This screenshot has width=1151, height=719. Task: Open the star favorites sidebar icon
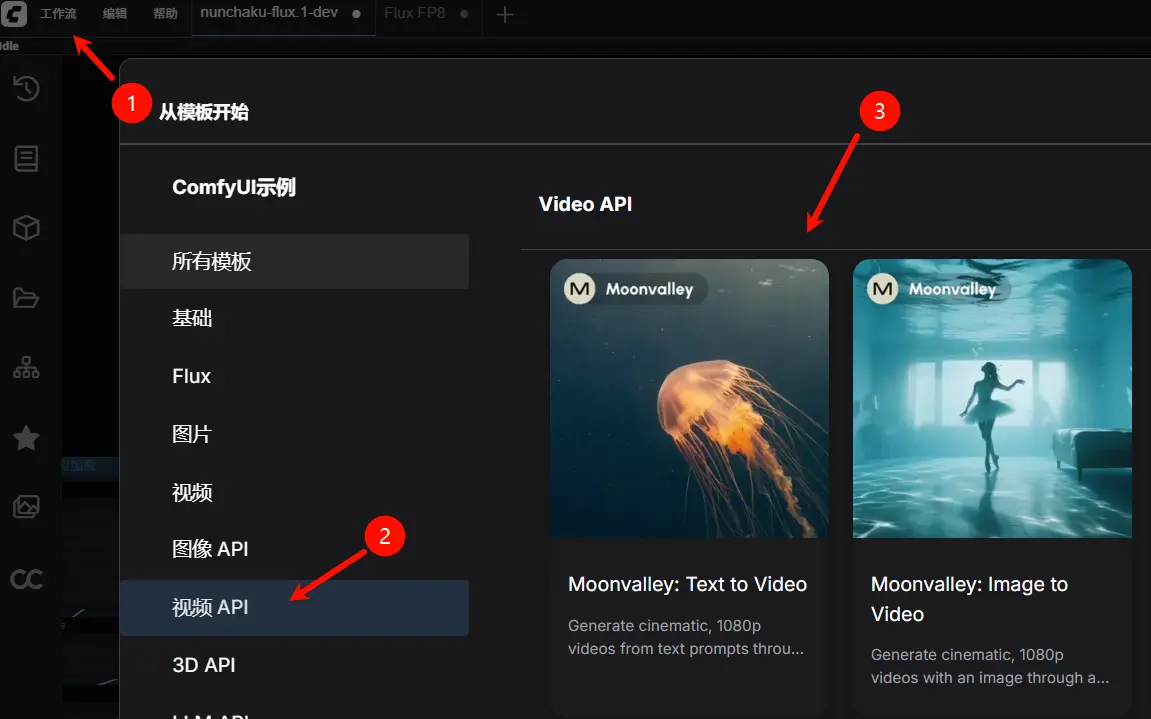(26, 438)
